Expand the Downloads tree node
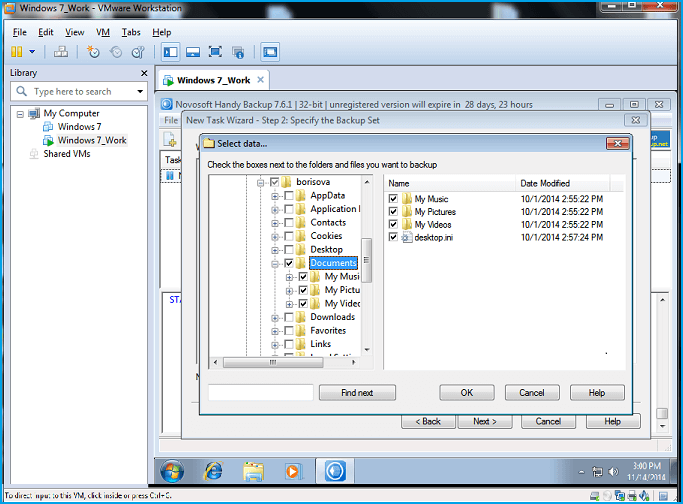Screen dimensions: 683x504 [x=275, y=318]
